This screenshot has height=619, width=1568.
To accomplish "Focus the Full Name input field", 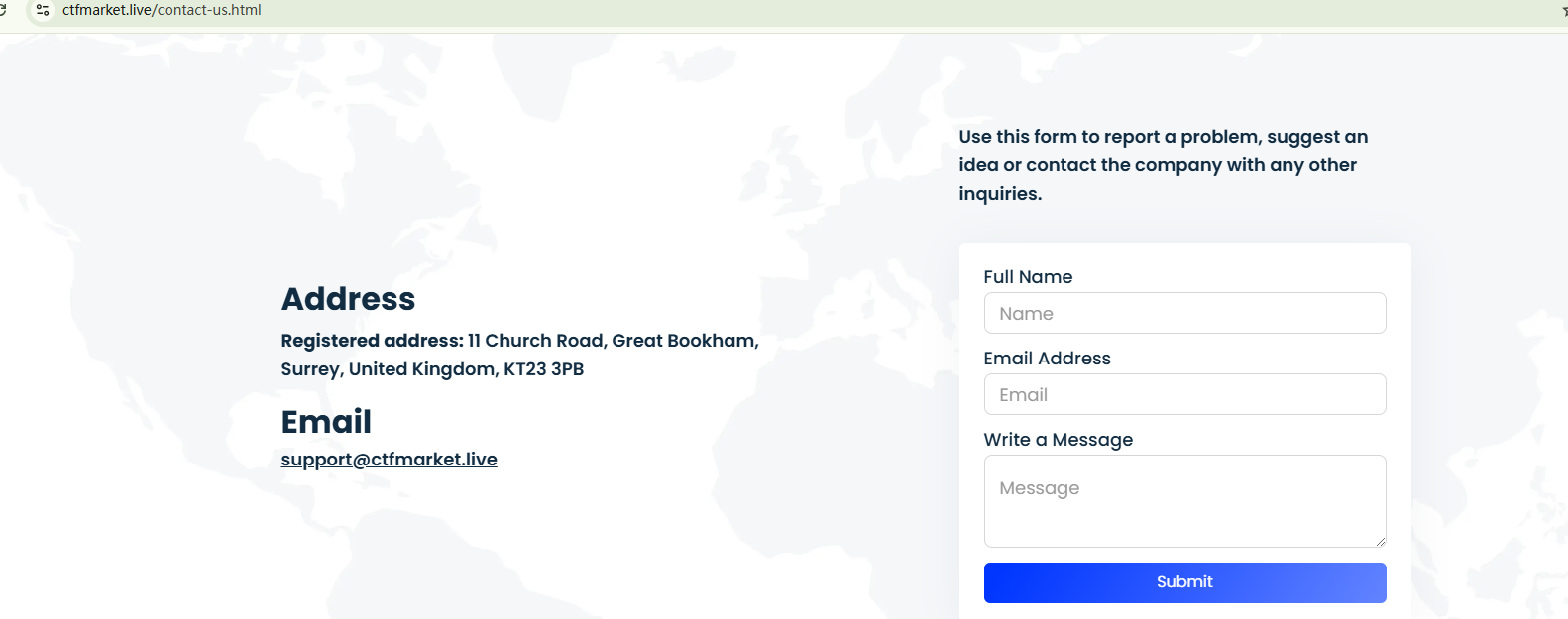I will 1184,313.
